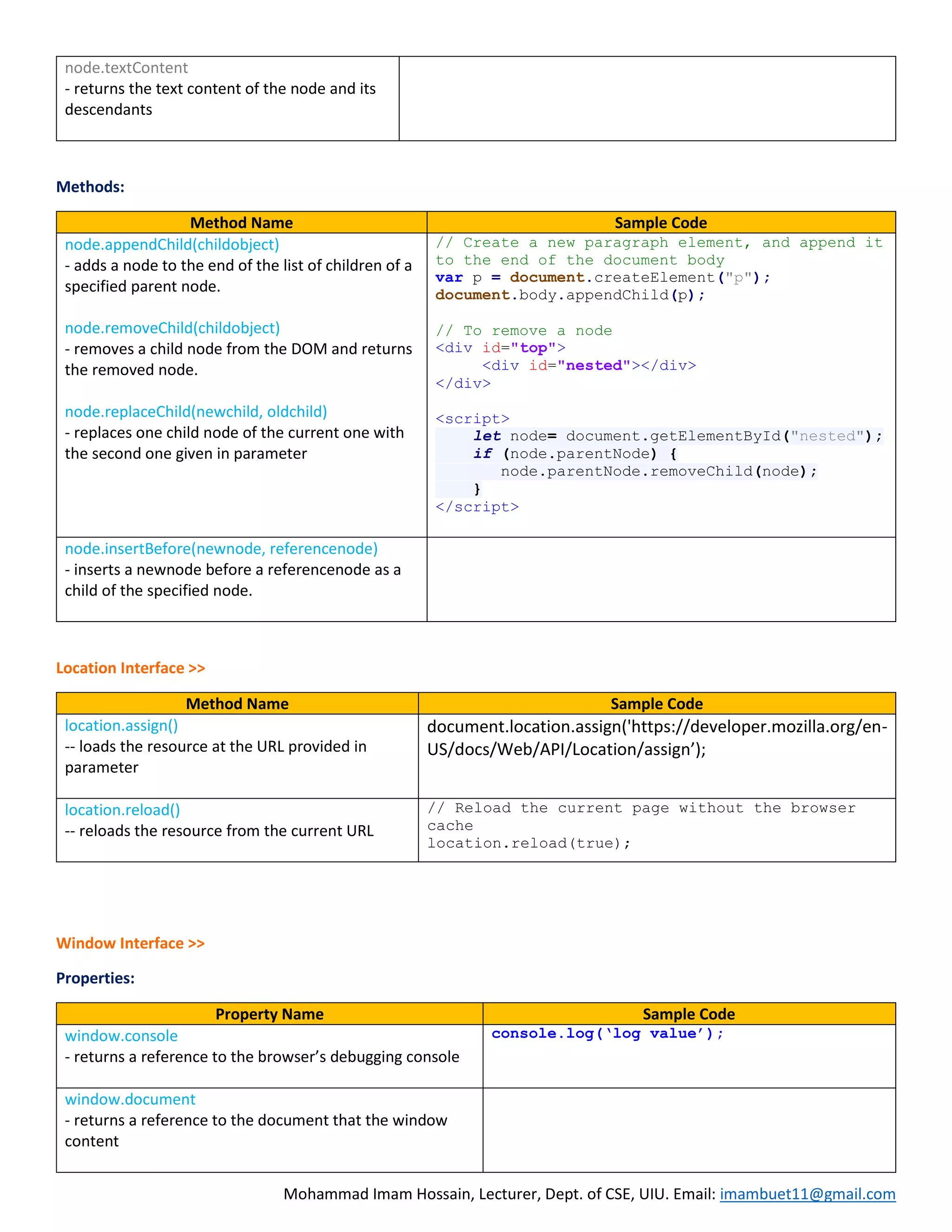Click node.replaceChild(newchild, oldchild) text
The height and width of the screenshot is (1232, 952).
[x=196, y=411]
